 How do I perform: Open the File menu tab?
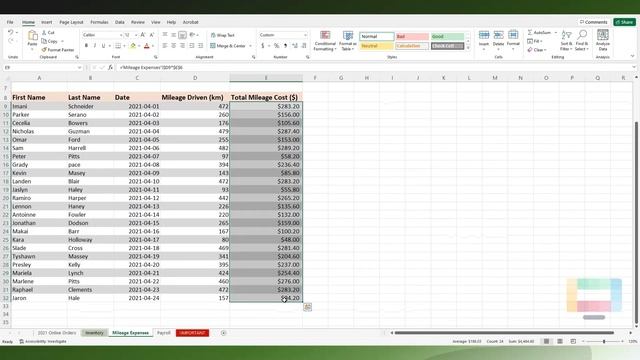pos(10,22)
